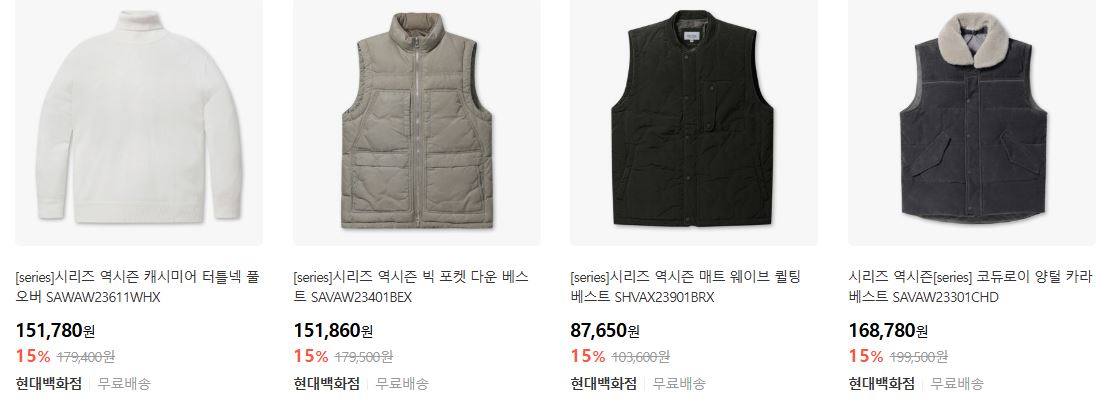Click the 151,860원 price
Screen dimensions: 1096x417
pos(333,330)
